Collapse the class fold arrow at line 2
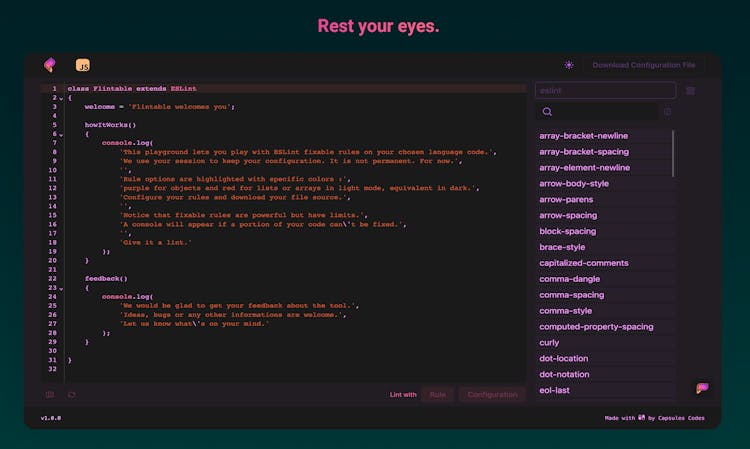Image resolution: width=750 pixels, height=449 pixels. pos(60,98)
